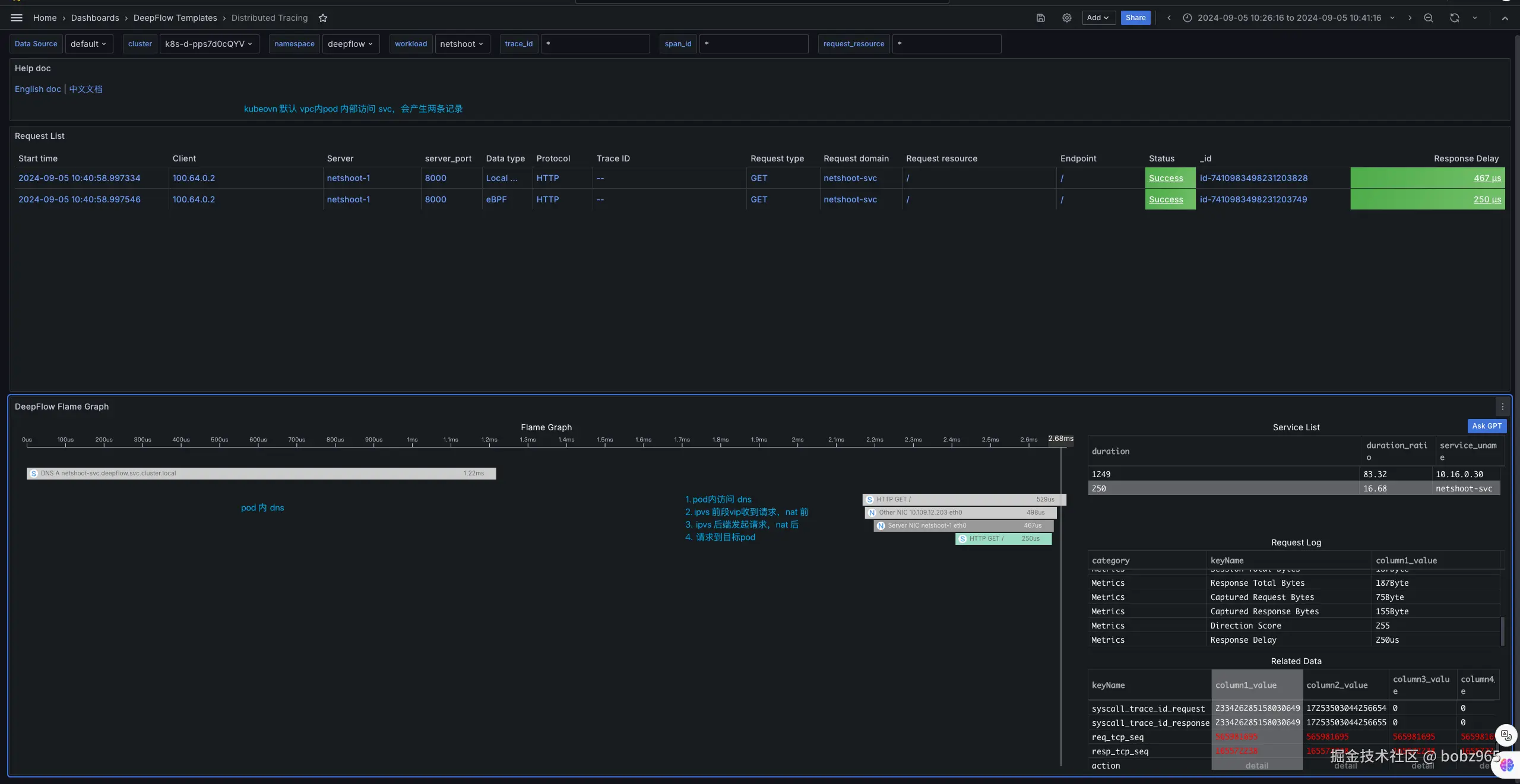Go to Dashboards breadcrumb
The image size is (1520, 784).
click(95, 18)
